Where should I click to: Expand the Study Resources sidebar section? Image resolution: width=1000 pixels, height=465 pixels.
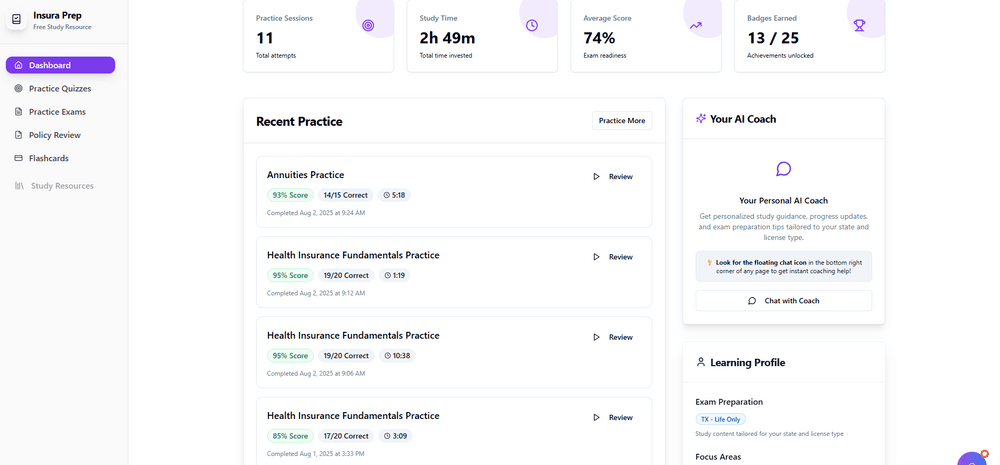tap(61, 186)
